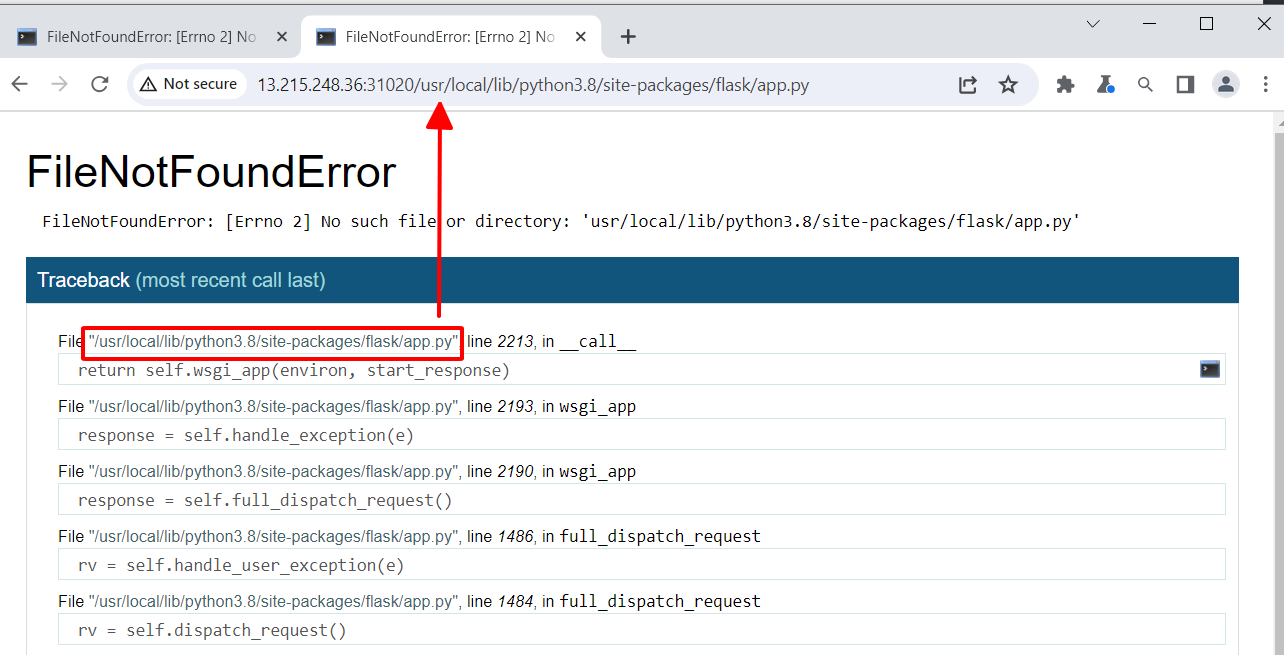This screenshot has height=655, width=1284.
Task: Open the browser side panel icon
Action: 1185,84
